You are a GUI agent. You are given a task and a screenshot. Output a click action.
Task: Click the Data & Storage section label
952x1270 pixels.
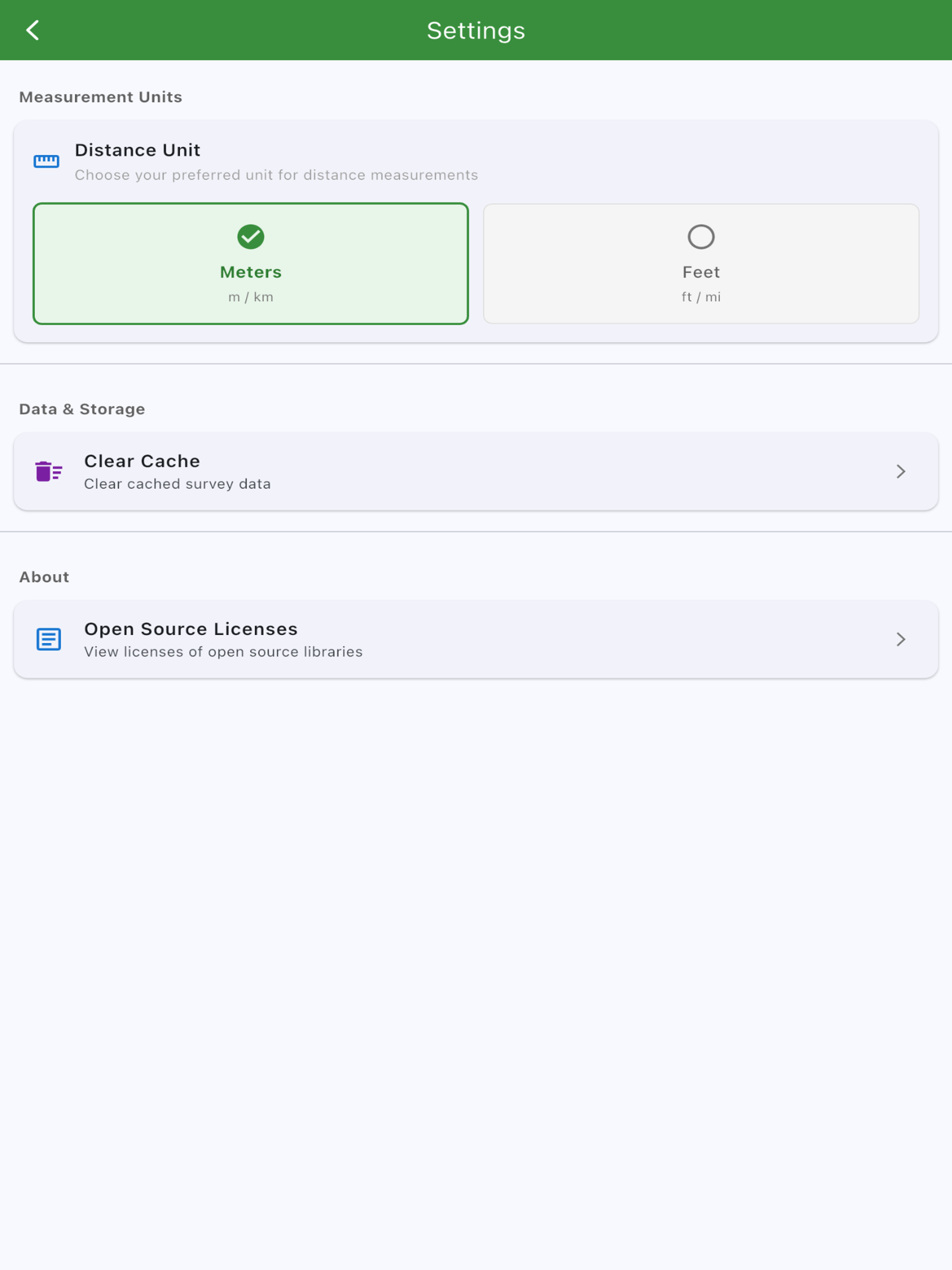pos(82,410)
